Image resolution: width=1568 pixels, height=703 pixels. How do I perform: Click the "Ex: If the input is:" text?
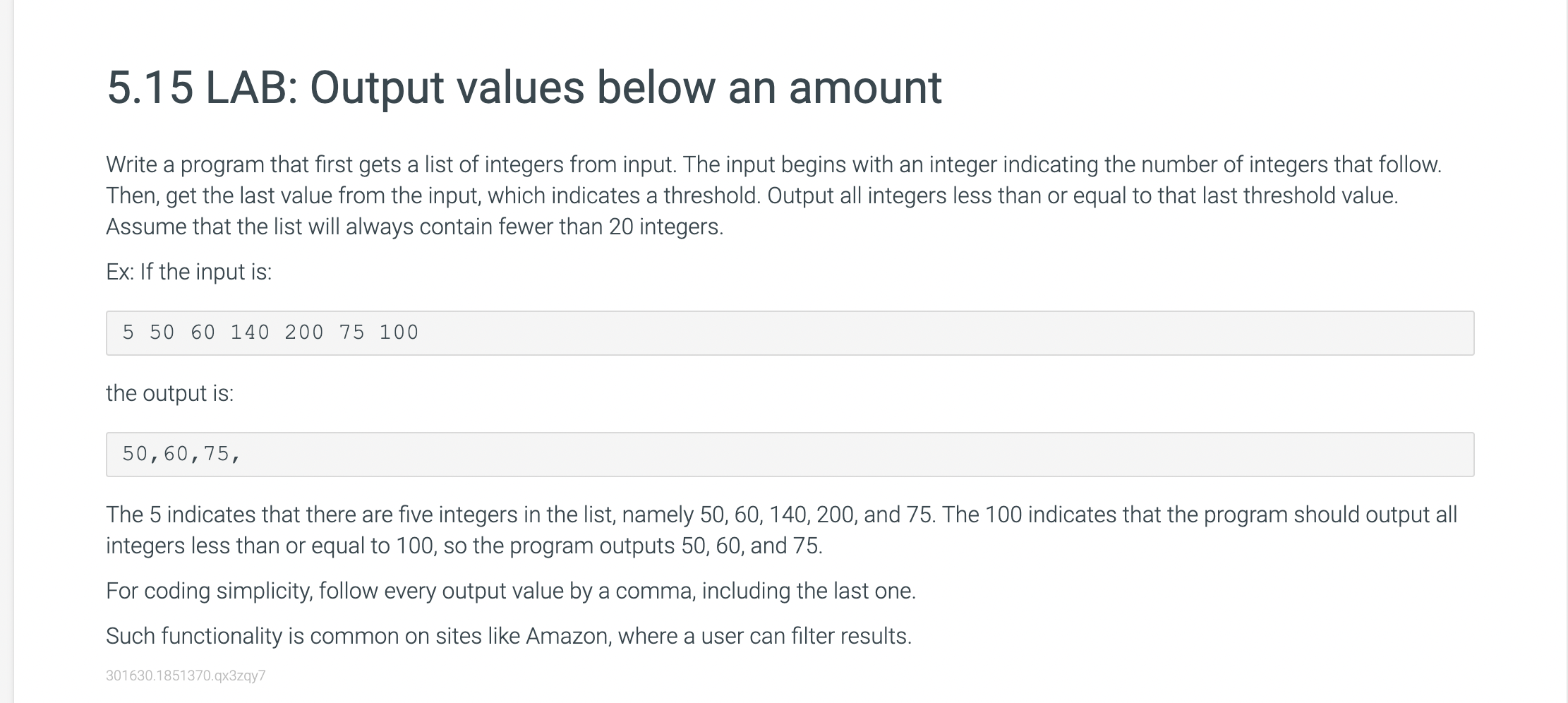[x=189, y=272]
